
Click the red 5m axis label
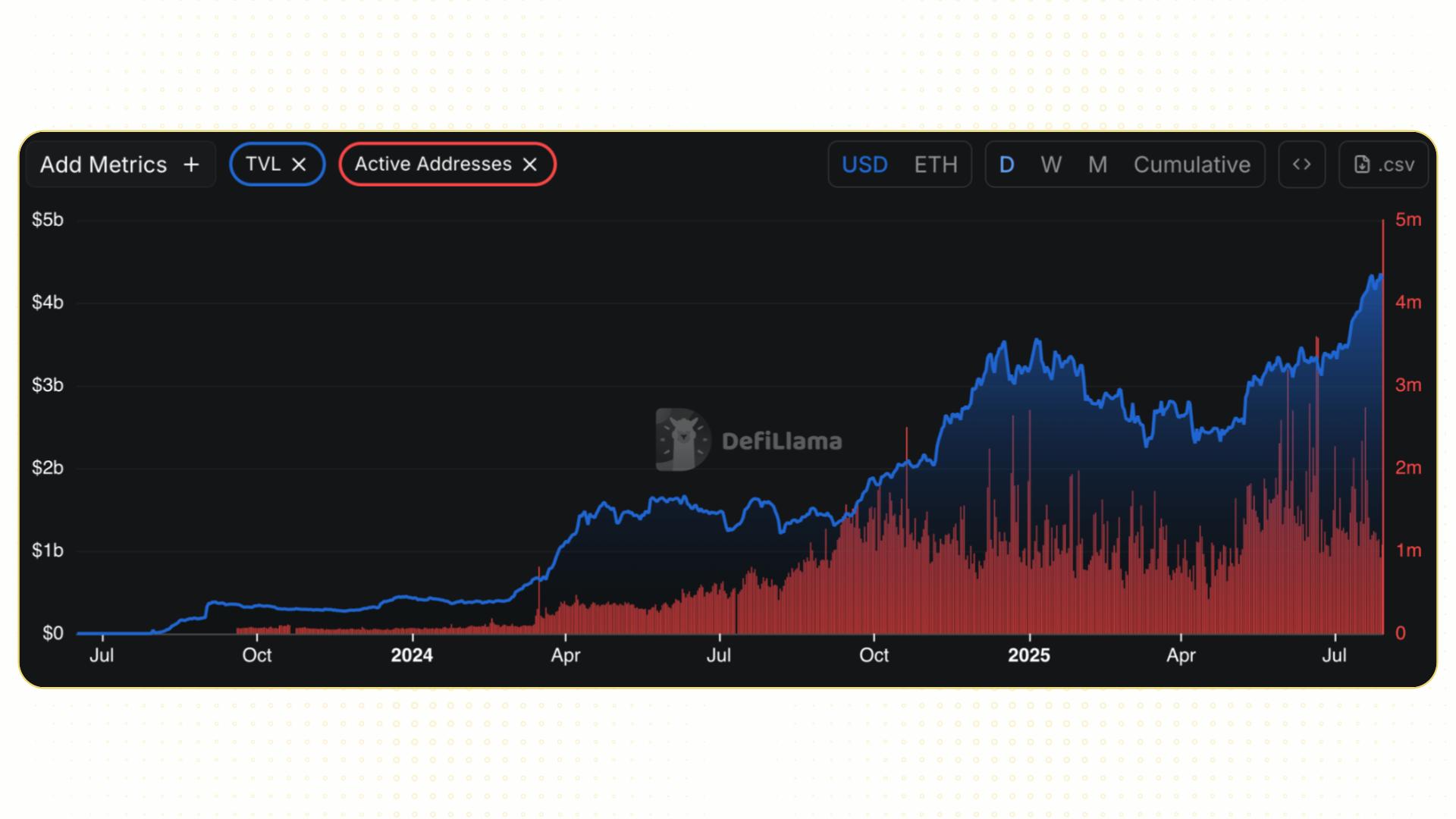[1408, 220]
